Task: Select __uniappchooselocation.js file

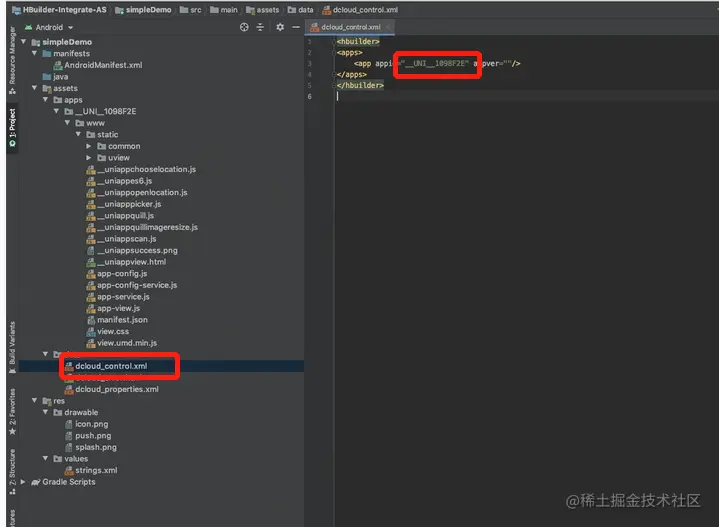Action: click(x=141, y=169)
